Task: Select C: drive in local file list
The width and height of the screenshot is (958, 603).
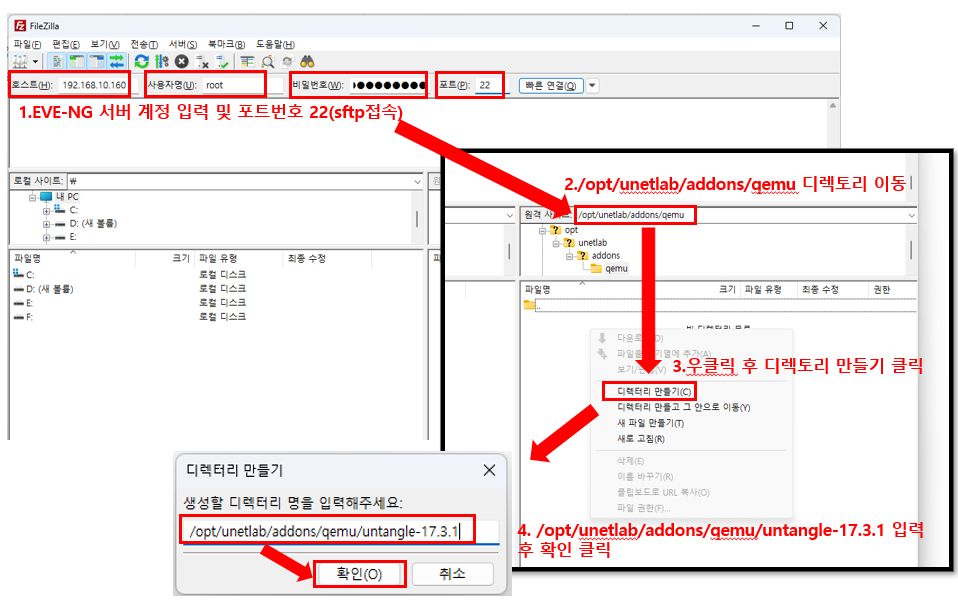Action: coord(23,275)
